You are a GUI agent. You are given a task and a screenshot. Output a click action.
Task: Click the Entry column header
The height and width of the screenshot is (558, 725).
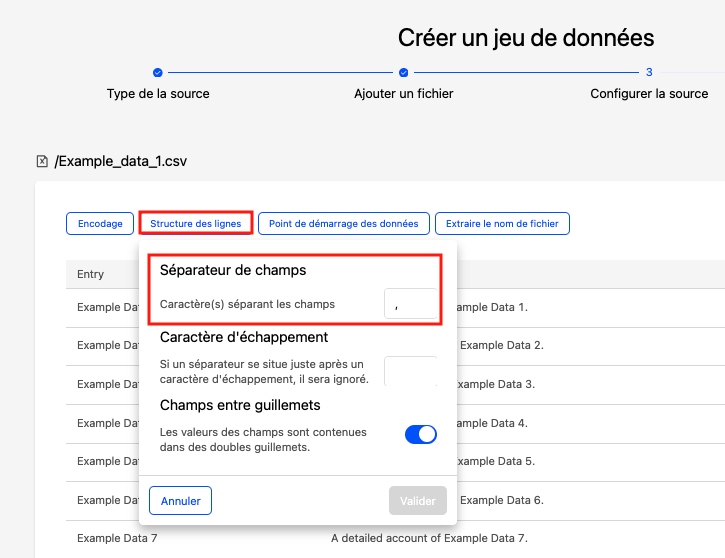click(x=91, y=274)
